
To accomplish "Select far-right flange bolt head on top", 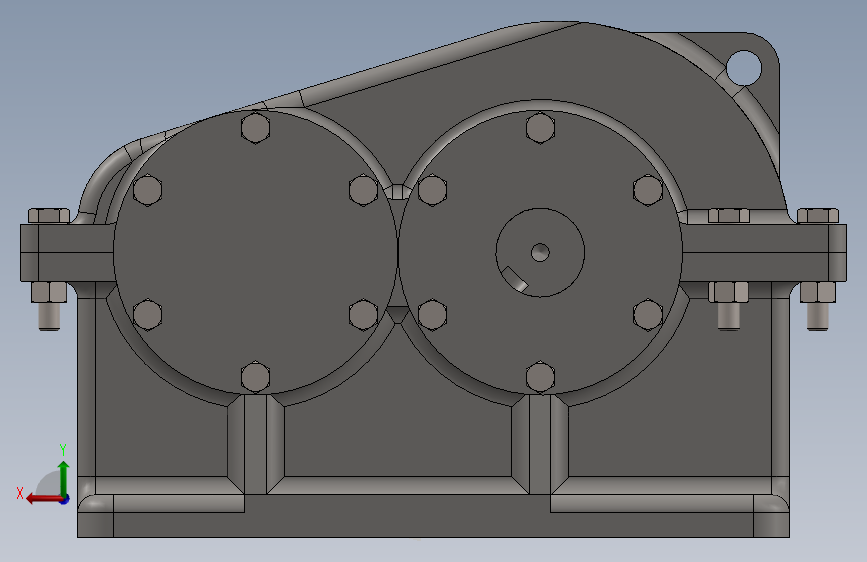I will click(x=818, y=216).
